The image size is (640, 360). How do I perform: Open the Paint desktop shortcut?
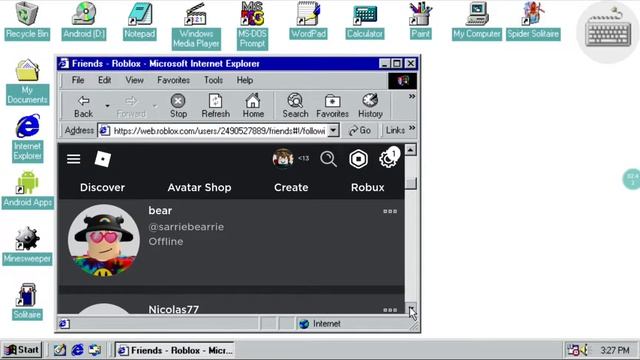click(420, 20)
